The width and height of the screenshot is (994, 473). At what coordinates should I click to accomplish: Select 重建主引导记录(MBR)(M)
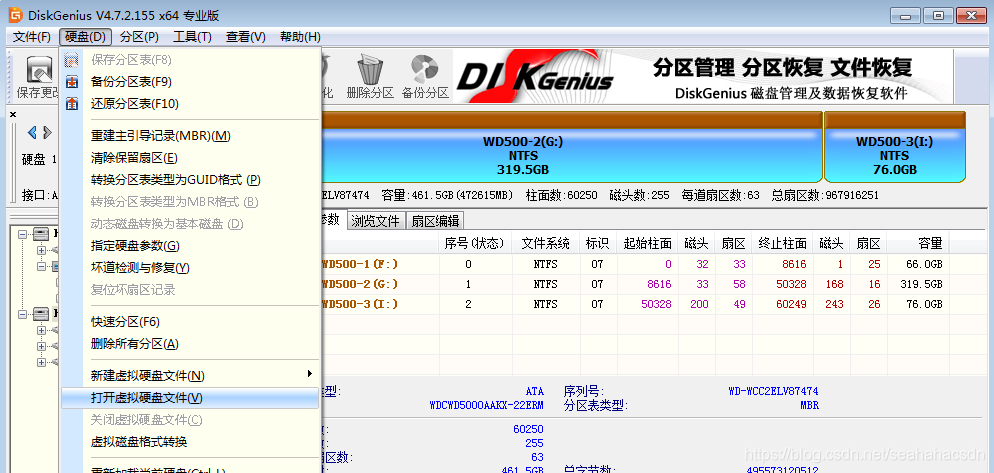(190, 136)
